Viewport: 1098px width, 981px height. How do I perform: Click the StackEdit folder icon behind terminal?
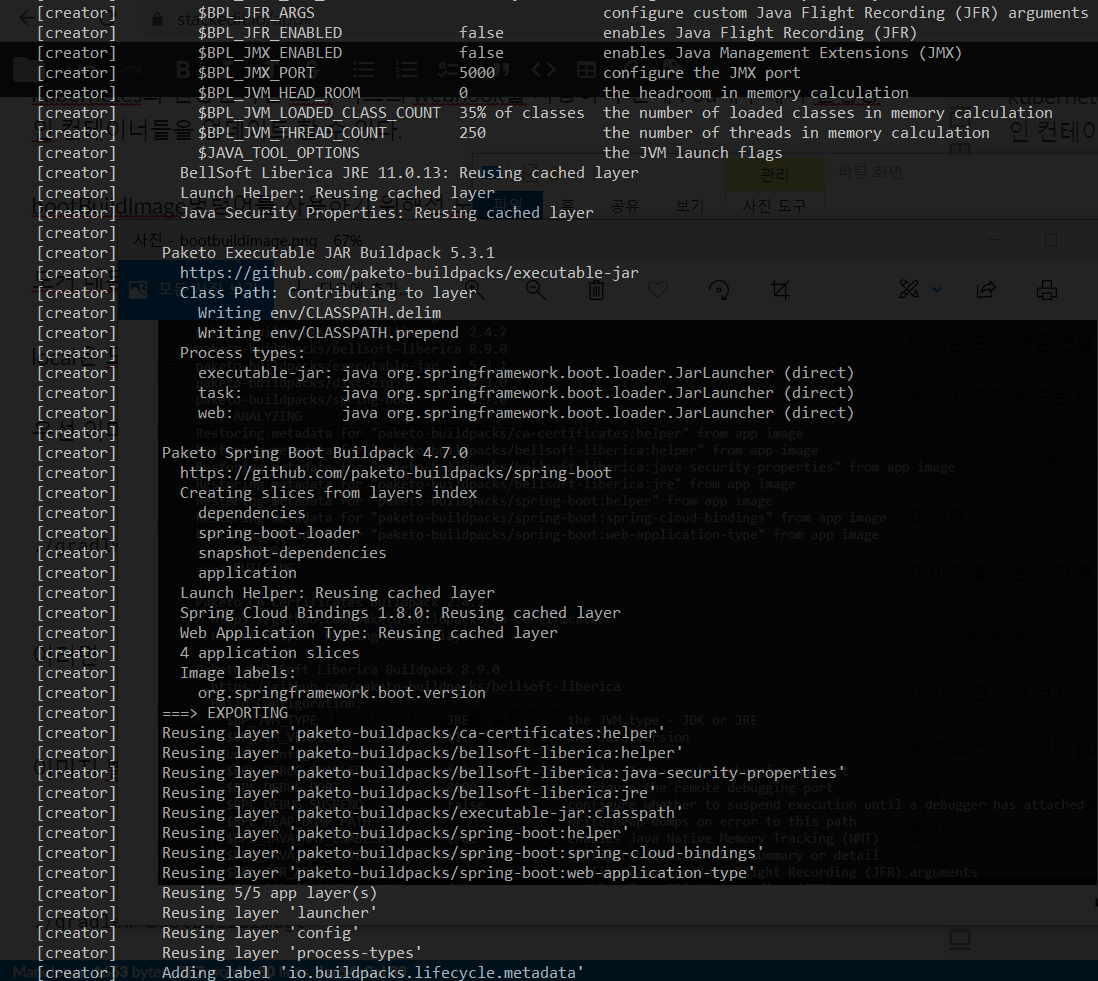(28, 70)
